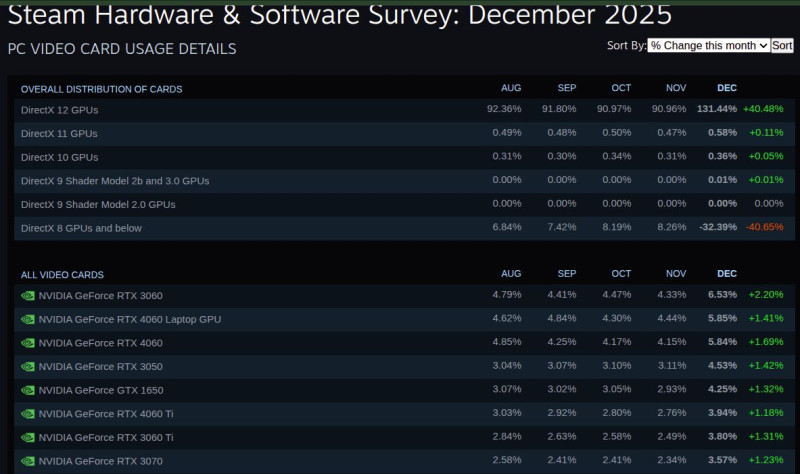Click NVIDIA icon next to RTX 3050
The image size is (800, 474).
[28, 366]
